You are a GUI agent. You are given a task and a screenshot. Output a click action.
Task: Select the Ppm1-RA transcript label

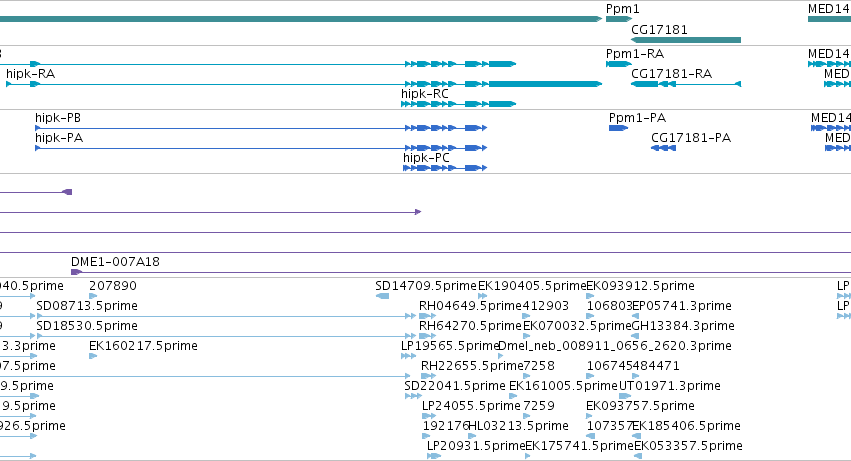(x=635, y=53)
